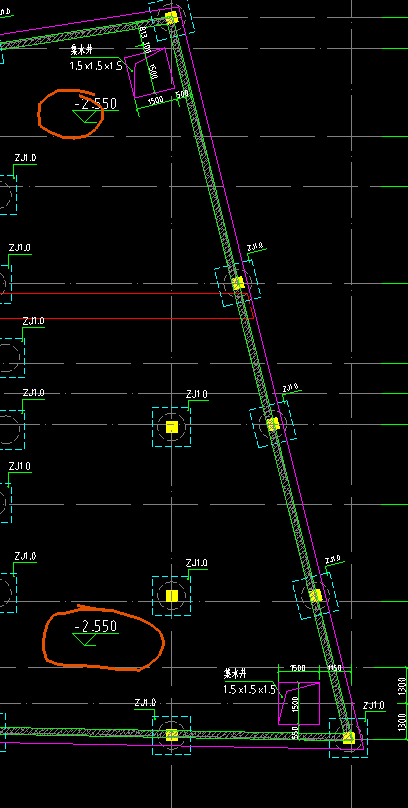
Task: Select the 1150 dimension text
Action: pyautogui.click(x=335, y=668)
